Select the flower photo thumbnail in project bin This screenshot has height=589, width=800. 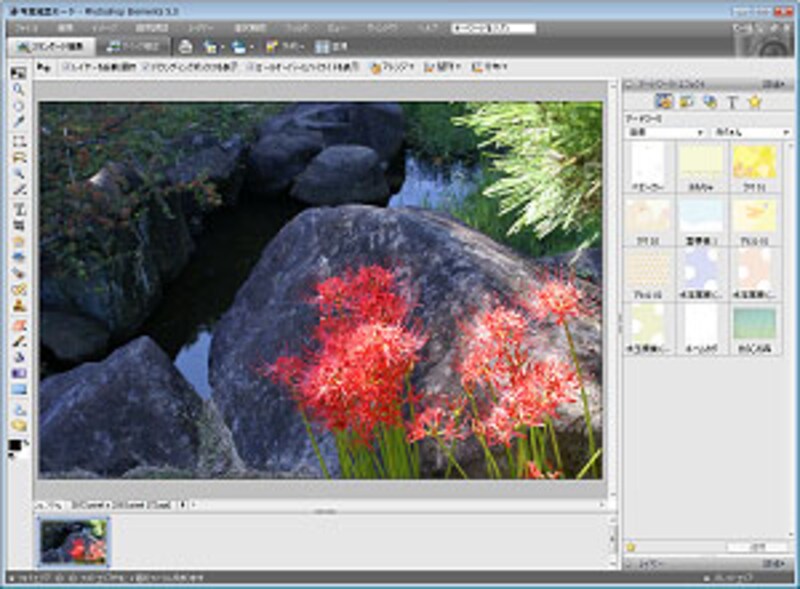[x=74, y=542]
